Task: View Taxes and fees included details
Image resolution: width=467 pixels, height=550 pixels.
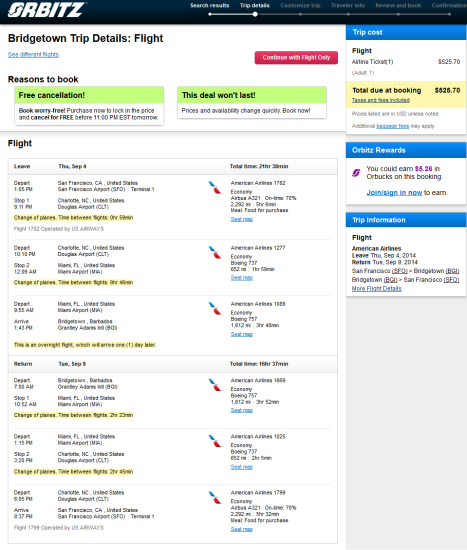Action: 381,100
